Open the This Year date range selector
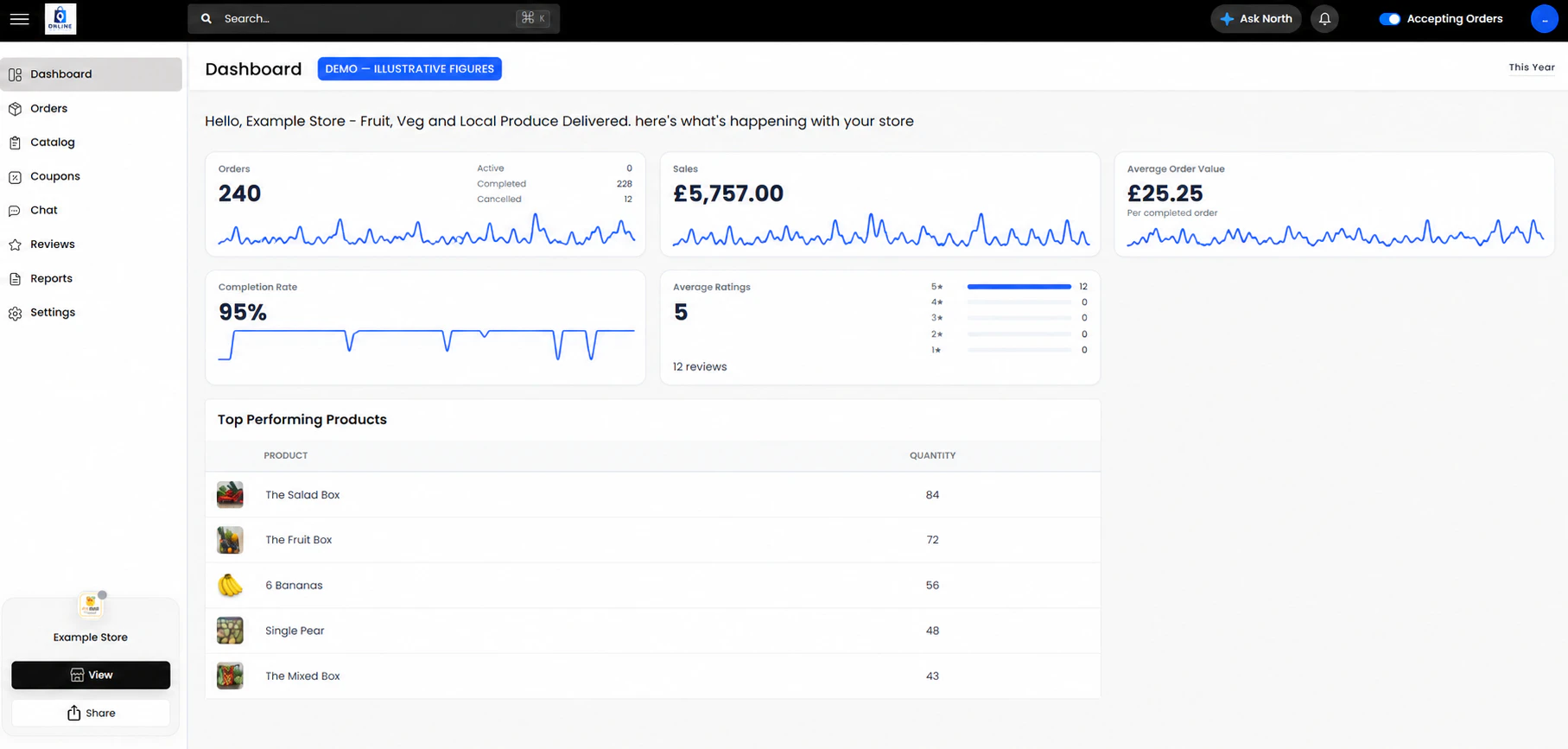The width and height of the screenshot is (1568, 749). point(1532,67)
